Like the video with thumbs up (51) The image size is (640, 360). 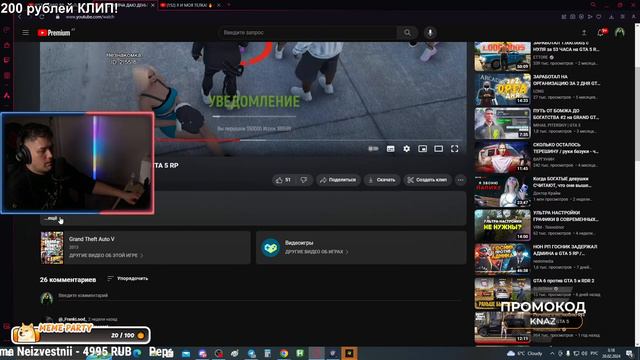point(284,180)
